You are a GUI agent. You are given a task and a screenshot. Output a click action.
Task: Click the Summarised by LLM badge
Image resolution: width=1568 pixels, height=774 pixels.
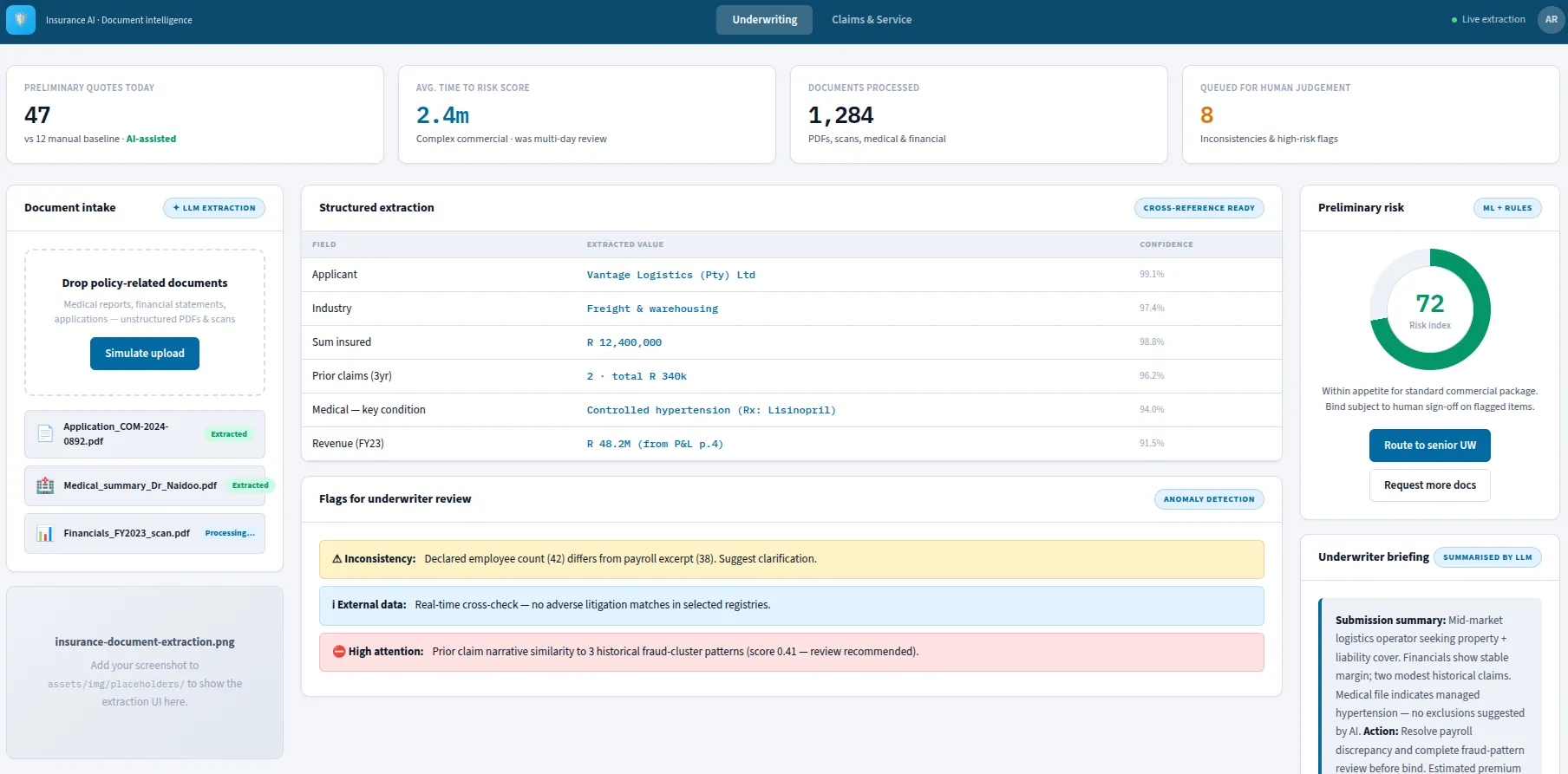1487,557
